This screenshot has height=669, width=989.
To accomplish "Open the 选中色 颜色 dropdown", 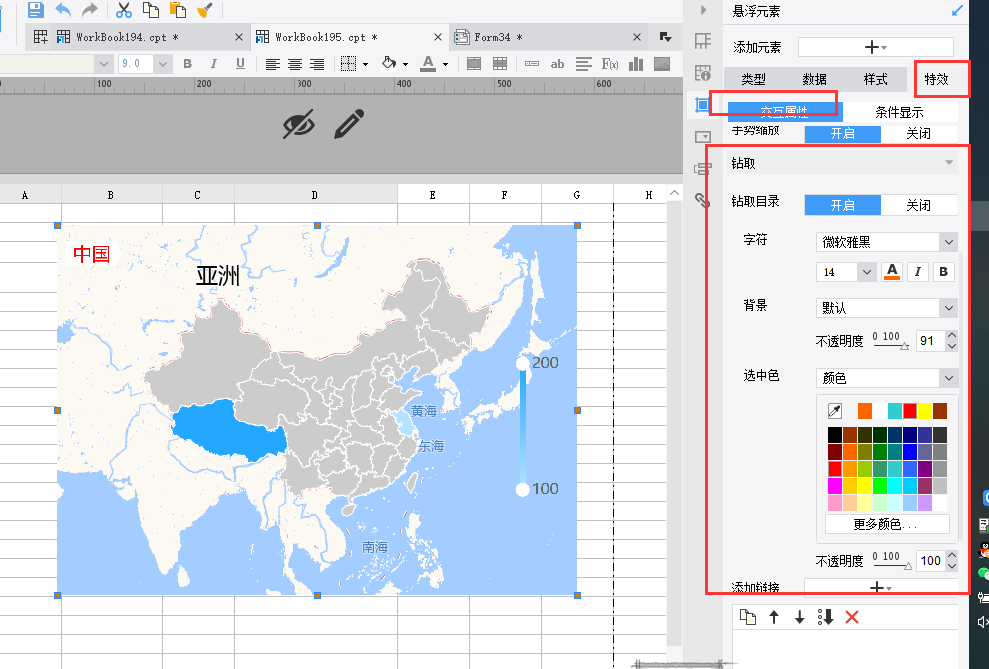I will tap(886, 378).
